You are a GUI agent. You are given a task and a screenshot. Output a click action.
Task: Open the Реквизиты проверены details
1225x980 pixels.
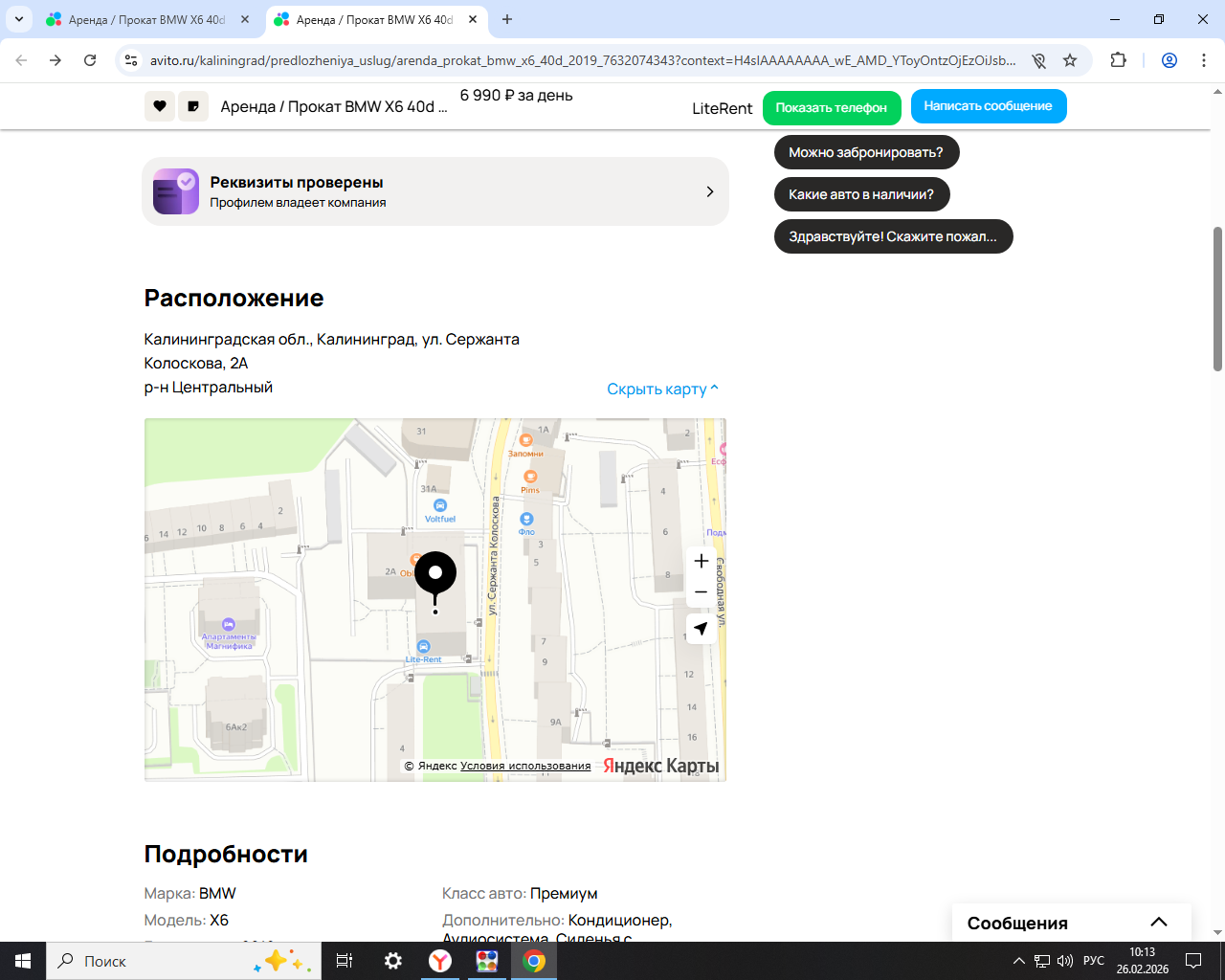pyautogui.click(x=435, y=191)
